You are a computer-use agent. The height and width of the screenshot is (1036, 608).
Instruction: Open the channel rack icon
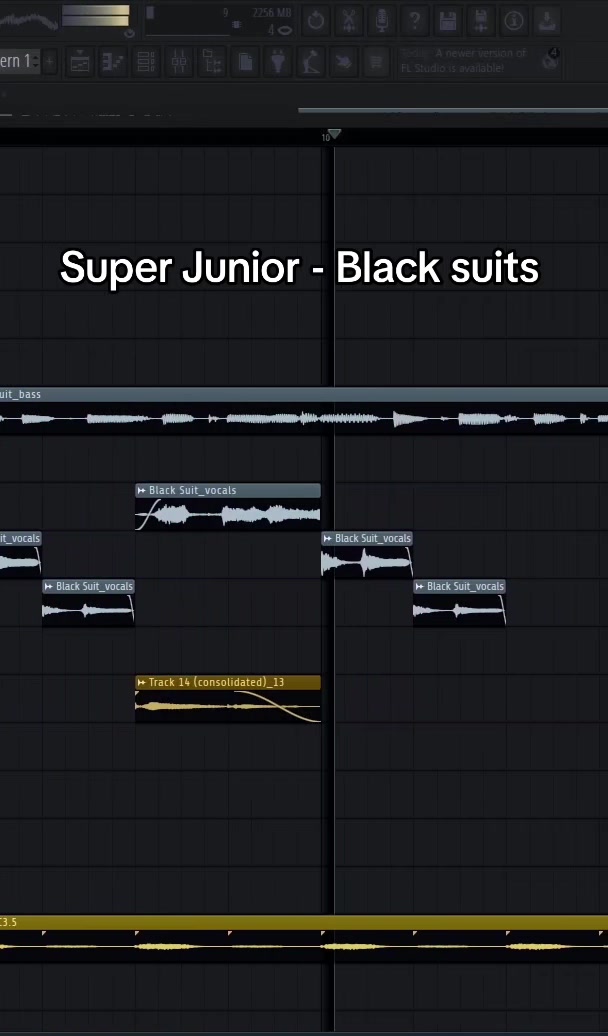coord(146,62)
